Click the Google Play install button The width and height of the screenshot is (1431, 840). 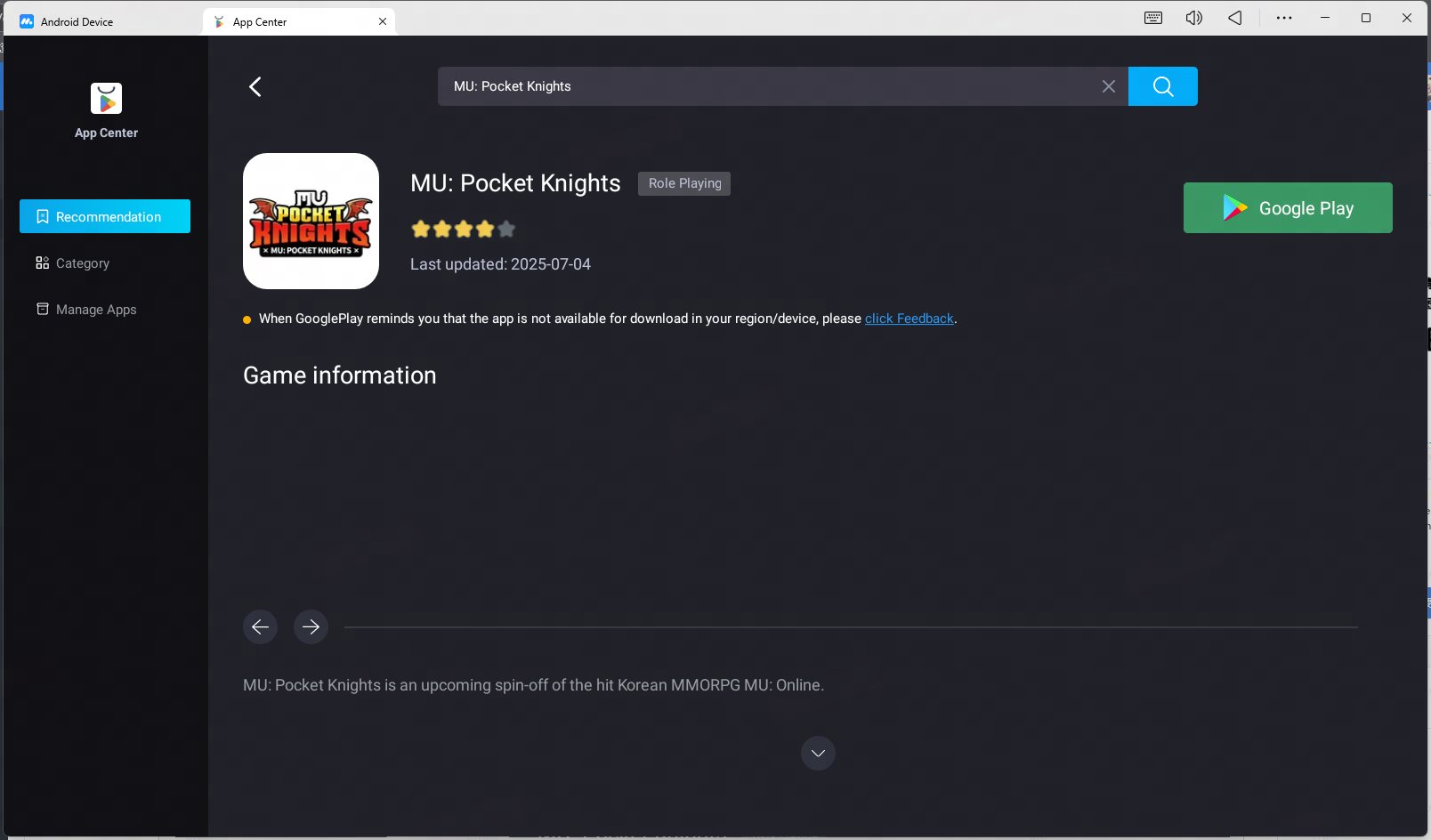pyautogui.click(x=1288, y=207)
